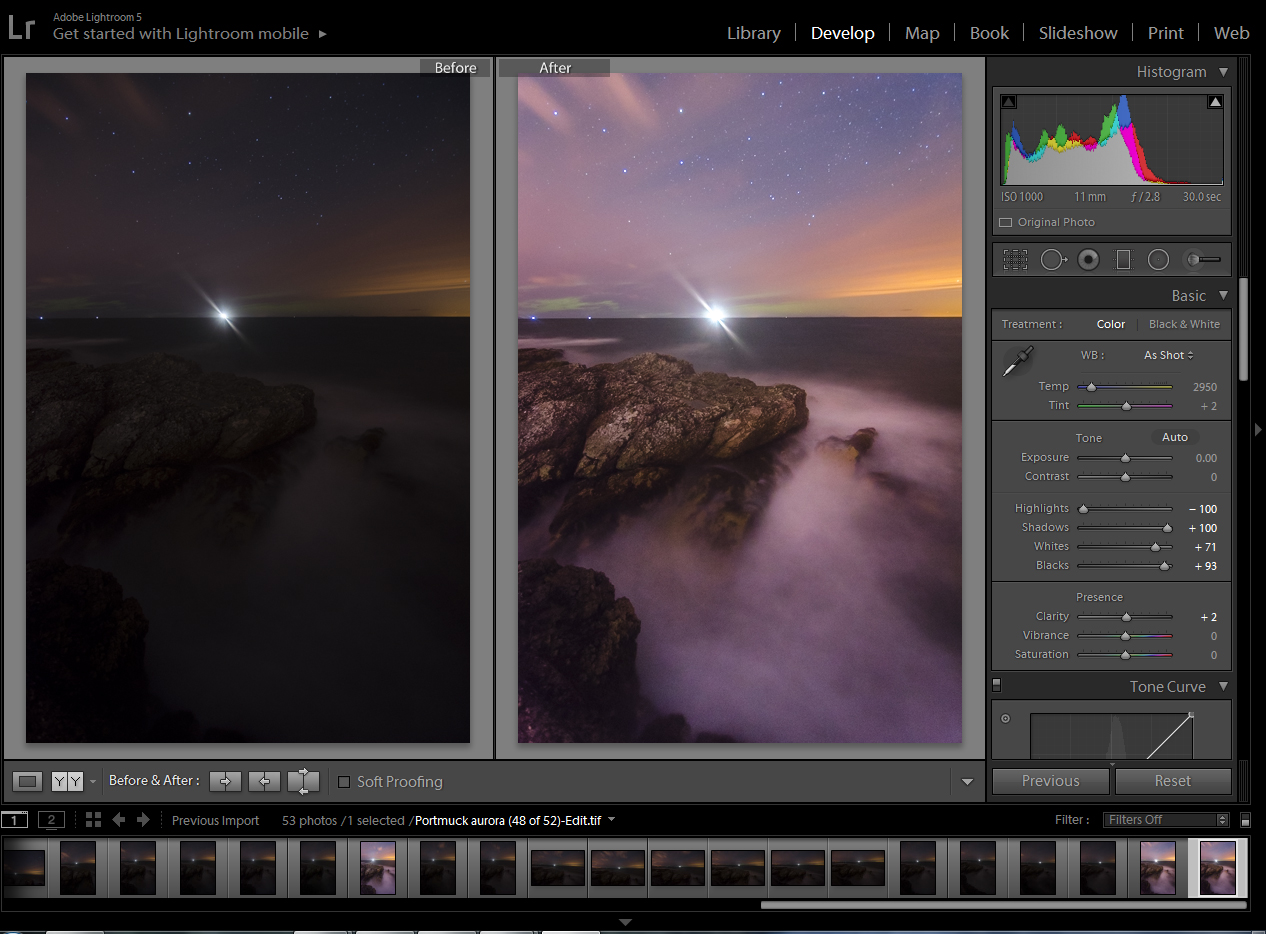This screenshot has height=934, width=1266.
Task: Select the Graduated Filter tool
Action: click(x=1123, y=260)
